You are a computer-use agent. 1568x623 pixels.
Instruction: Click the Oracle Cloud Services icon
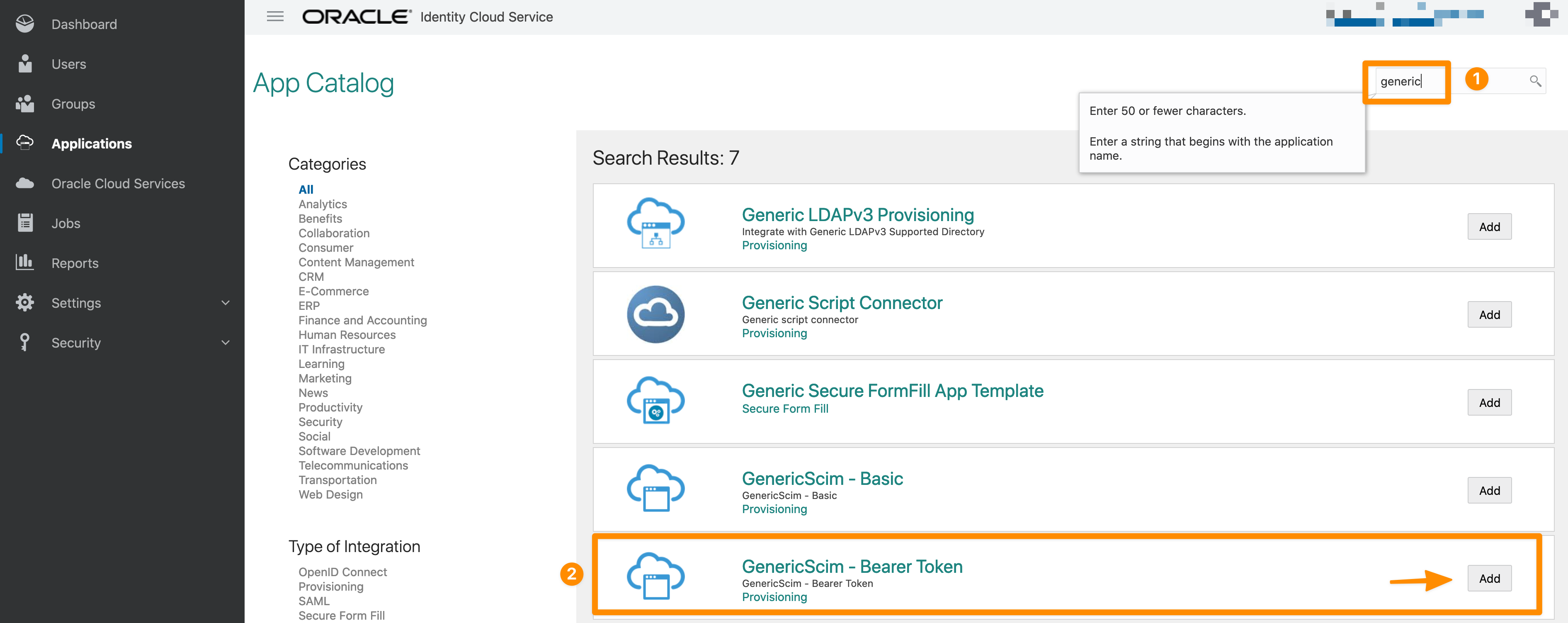tap(25, 183)
